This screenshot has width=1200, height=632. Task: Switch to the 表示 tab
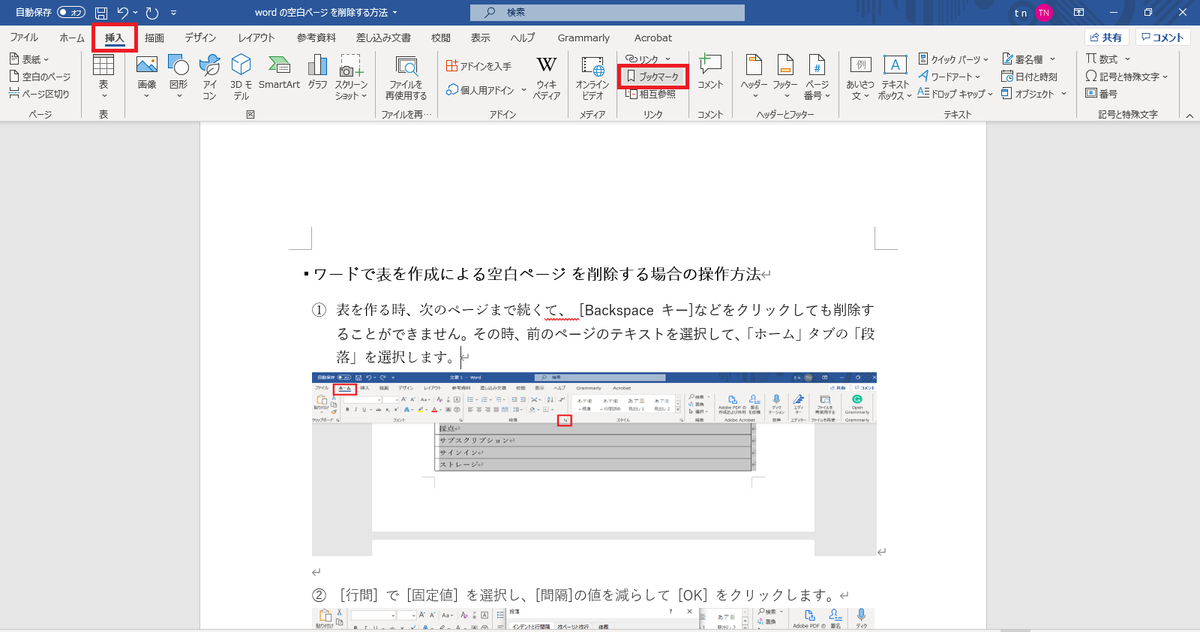[480, 37]
